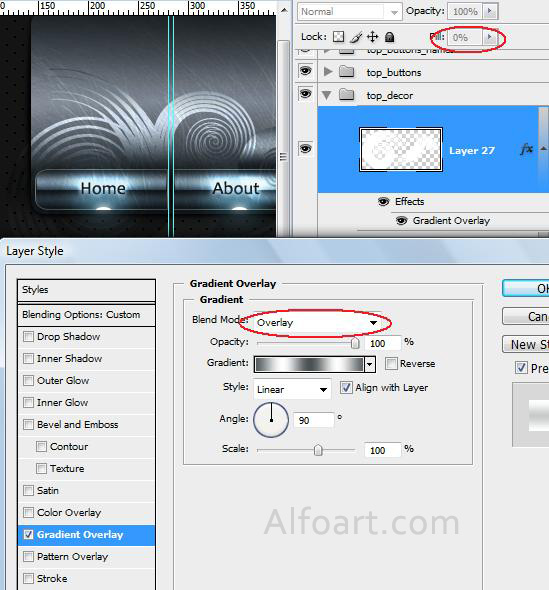Select Blending Options: Custom entry

coord(86,315)
